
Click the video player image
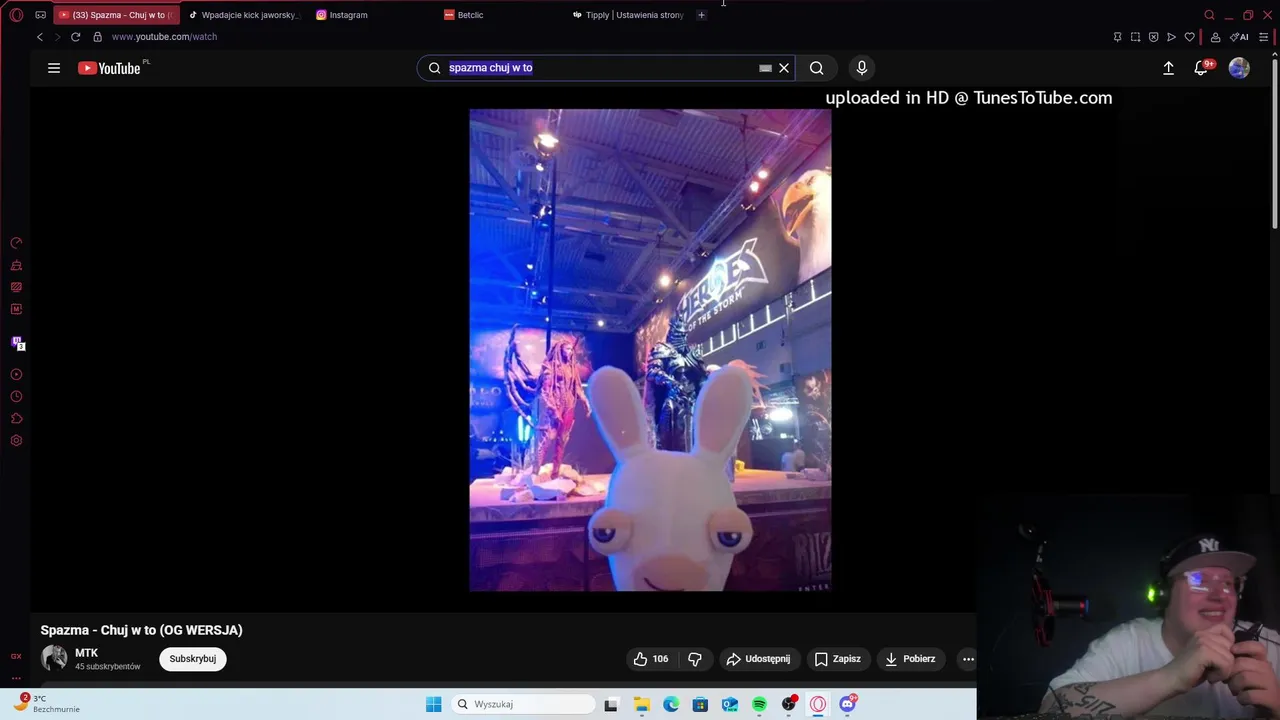[x=650, y=350]
